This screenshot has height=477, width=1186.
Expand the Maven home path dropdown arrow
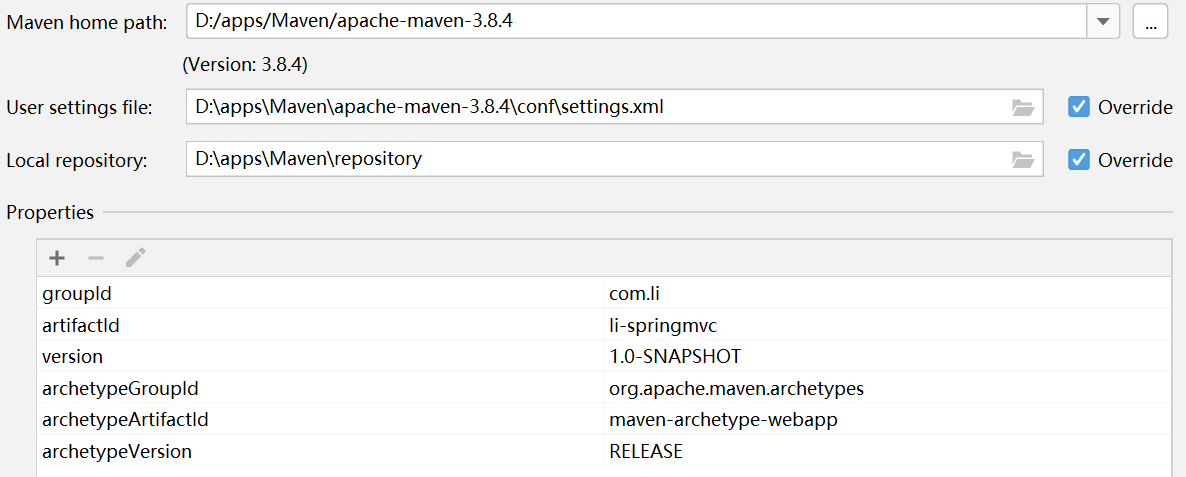tap(1103, 23)
